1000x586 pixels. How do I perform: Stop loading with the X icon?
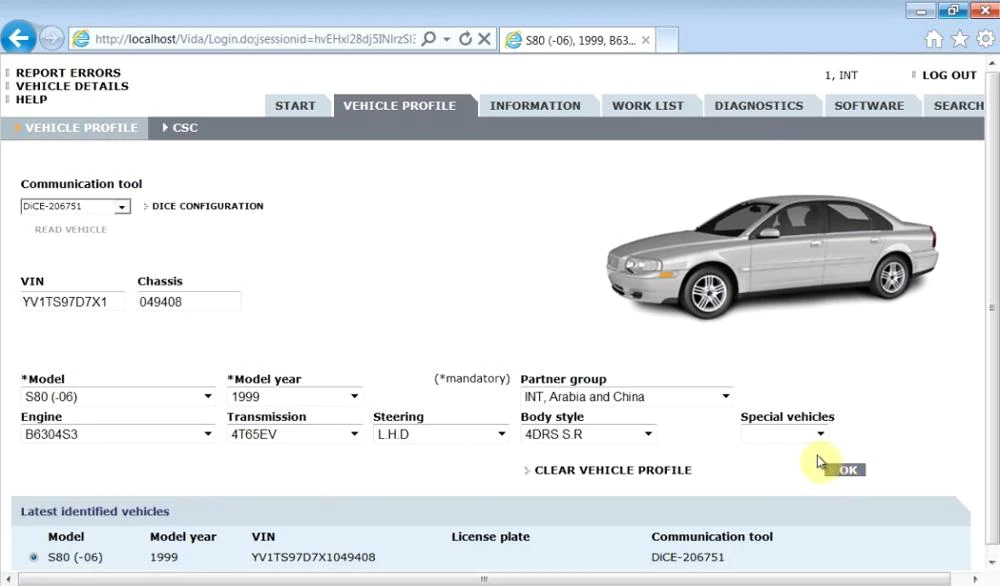(x=485, y=39)
